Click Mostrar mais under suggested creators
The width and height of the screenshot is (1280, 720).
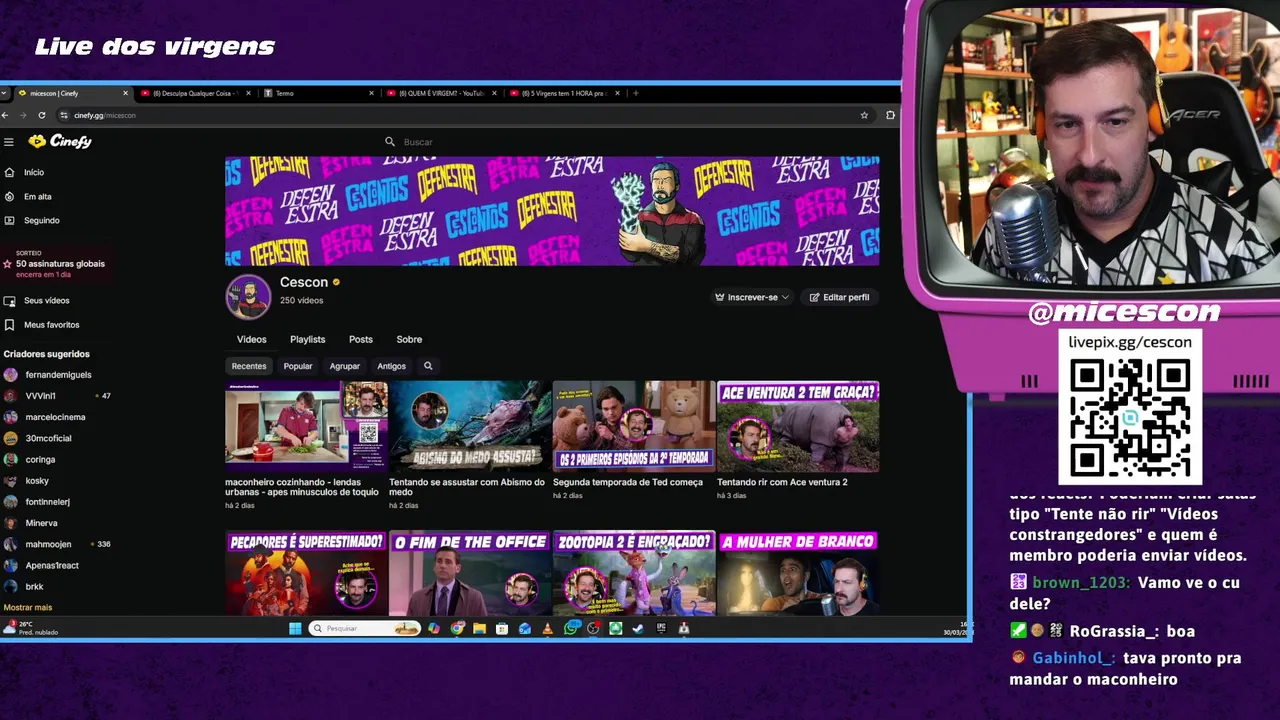pyautogui.click(x=28, y=607)
